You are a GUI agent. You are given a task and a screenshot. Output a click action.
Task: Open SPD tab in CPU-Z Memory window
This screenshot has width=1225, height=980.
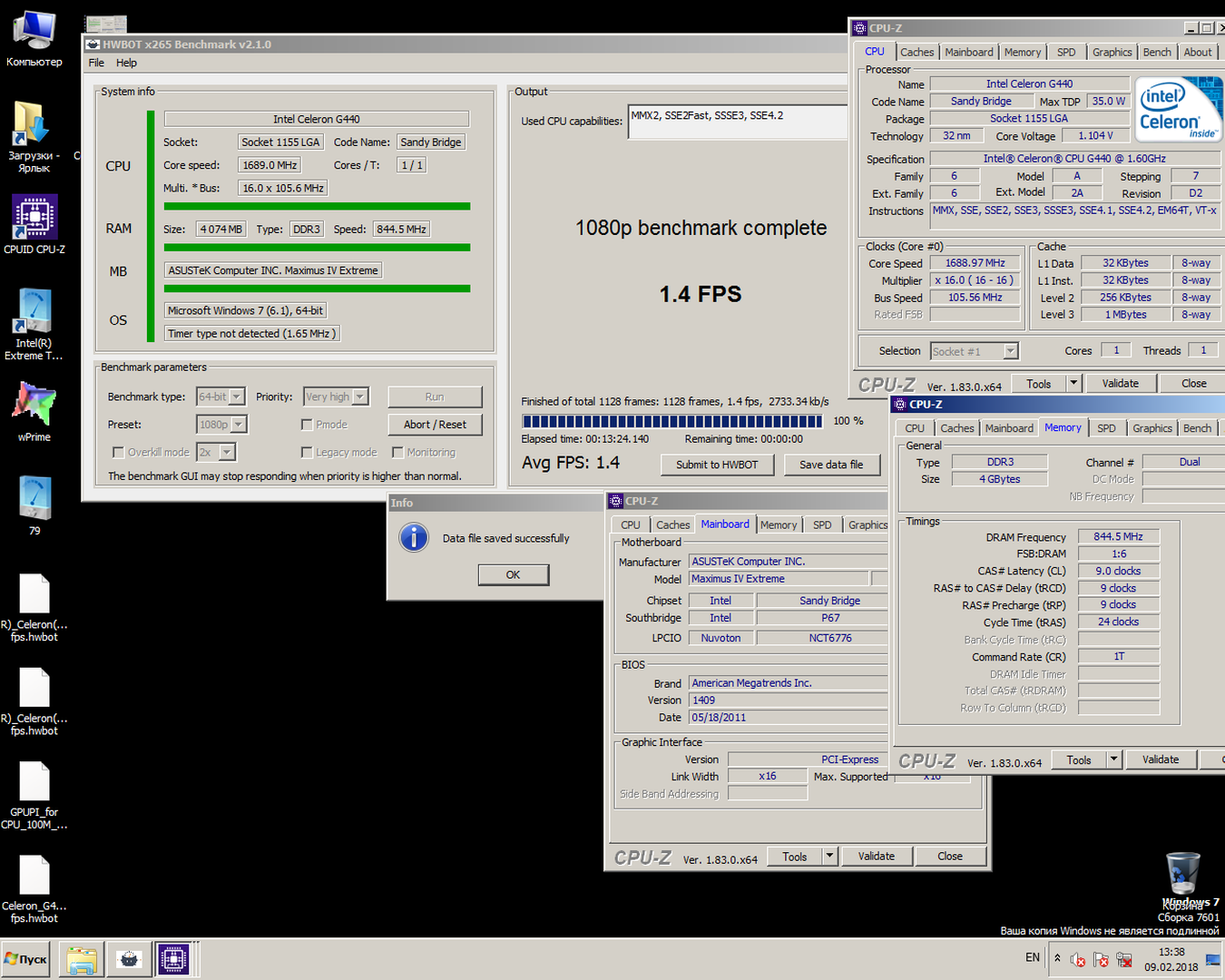tap(1106, 428)
